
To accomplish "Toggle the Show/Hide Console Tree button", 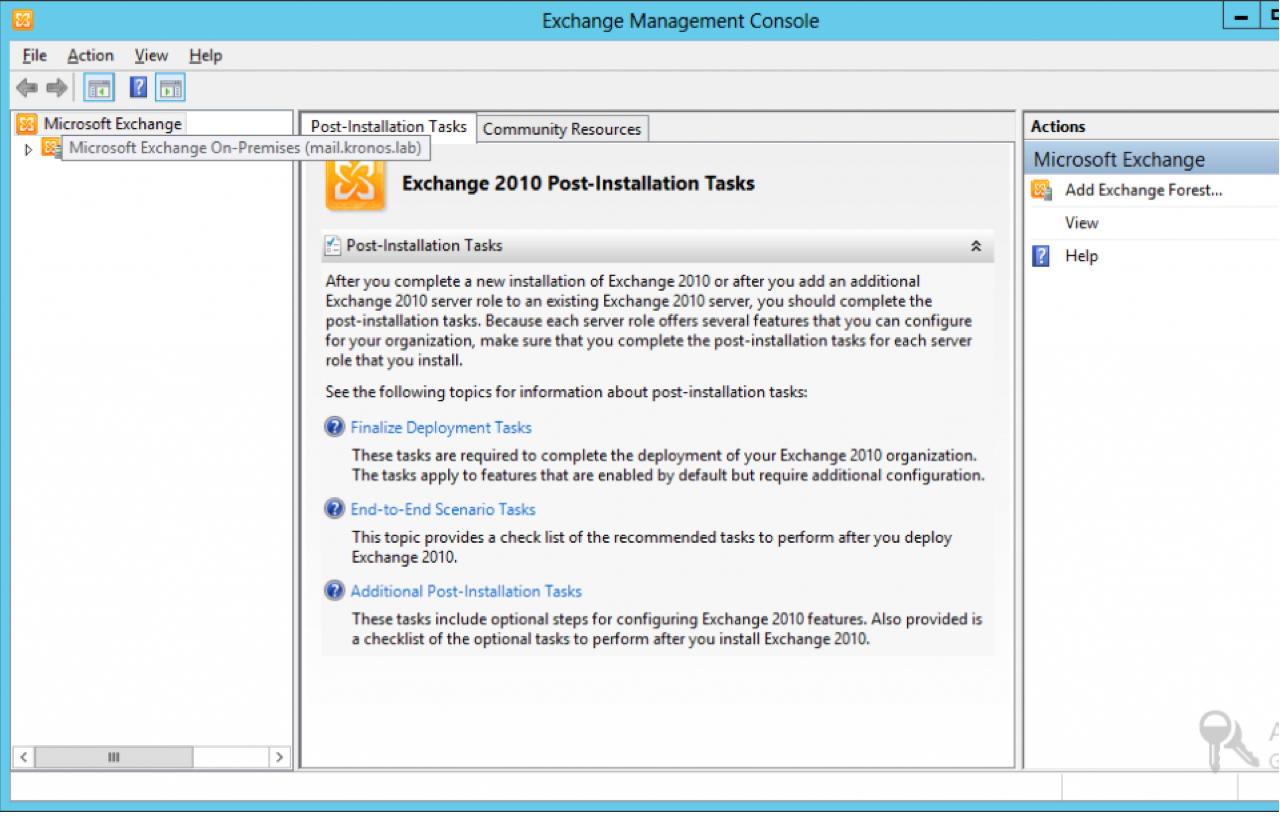I will [98, 88].
